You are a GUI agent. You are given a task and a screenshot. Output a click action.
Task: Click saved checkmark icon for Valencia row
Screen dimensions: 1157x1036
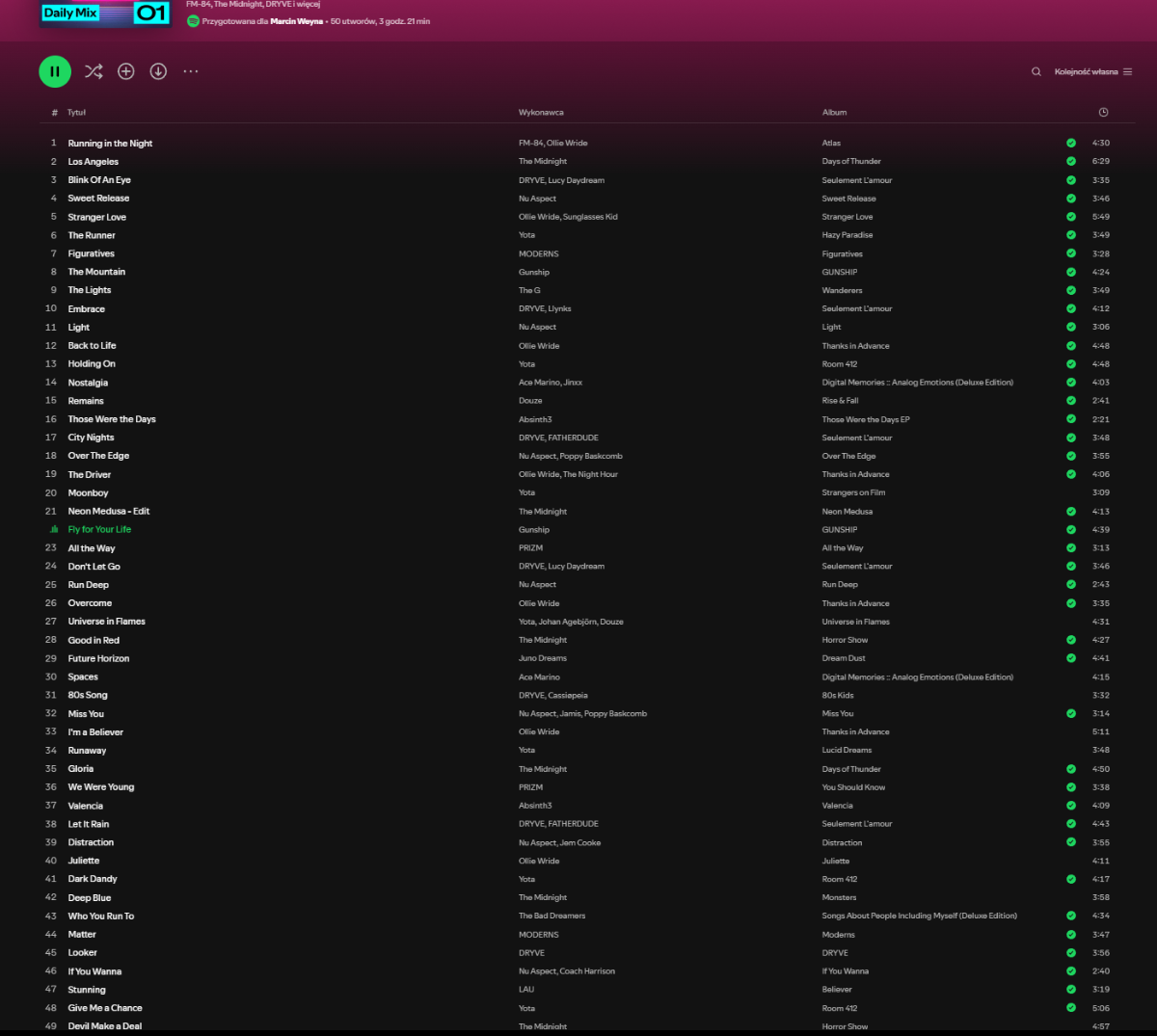(x=1071, y=806)
